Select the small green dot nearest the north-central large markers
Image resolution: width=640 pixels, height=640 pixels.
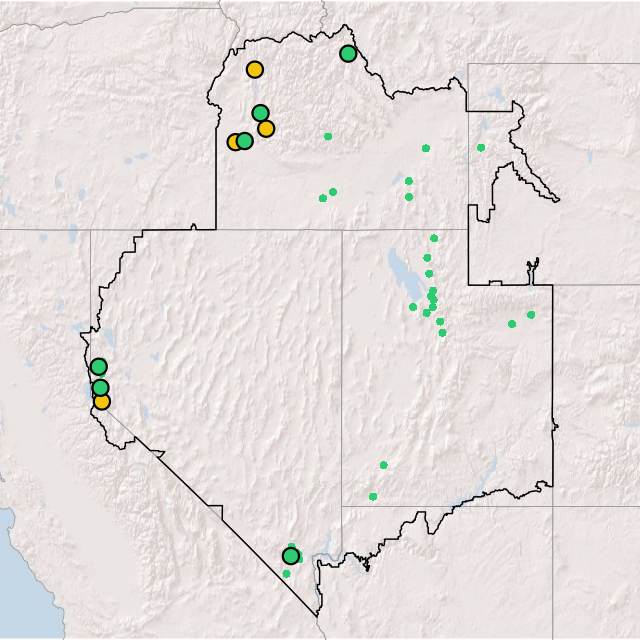pos(328,136)
